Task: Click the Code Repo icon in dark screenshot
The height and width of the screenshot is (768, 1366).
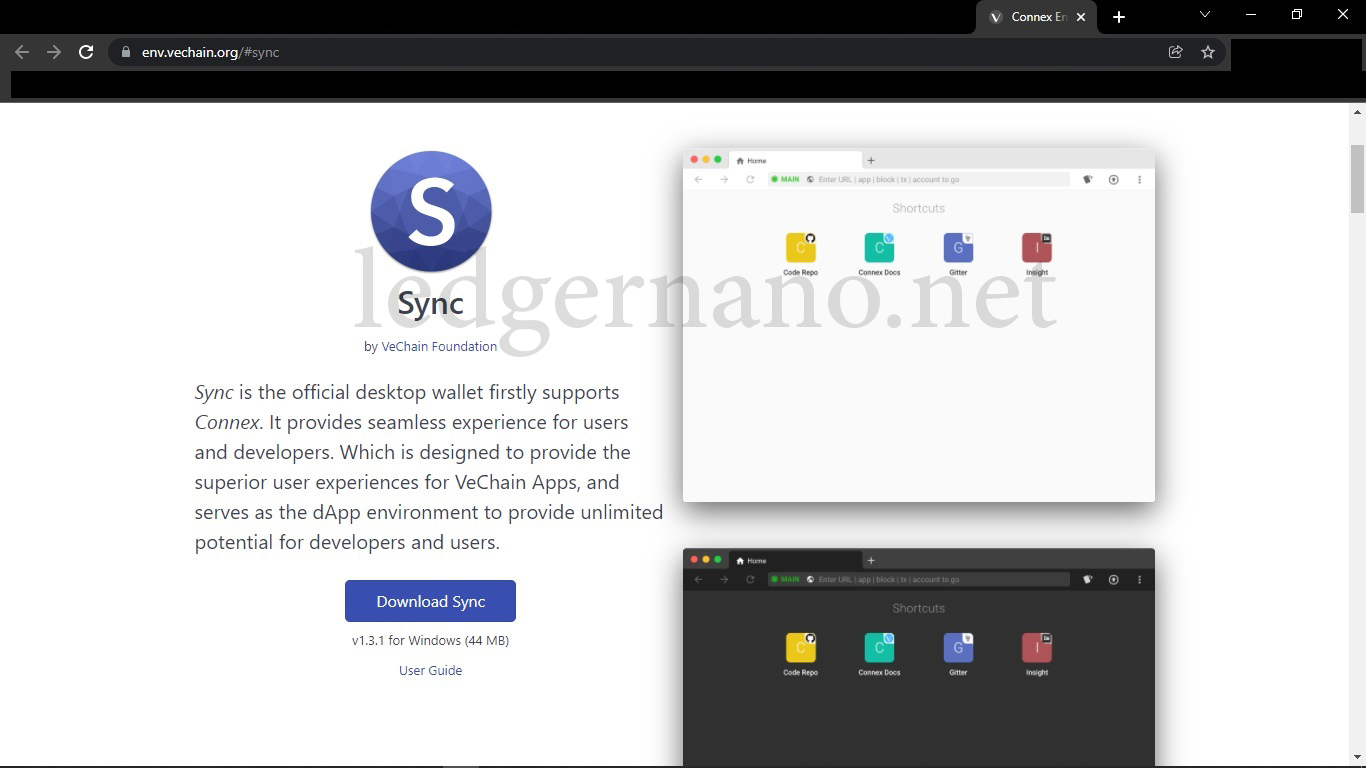Action: 800,647
